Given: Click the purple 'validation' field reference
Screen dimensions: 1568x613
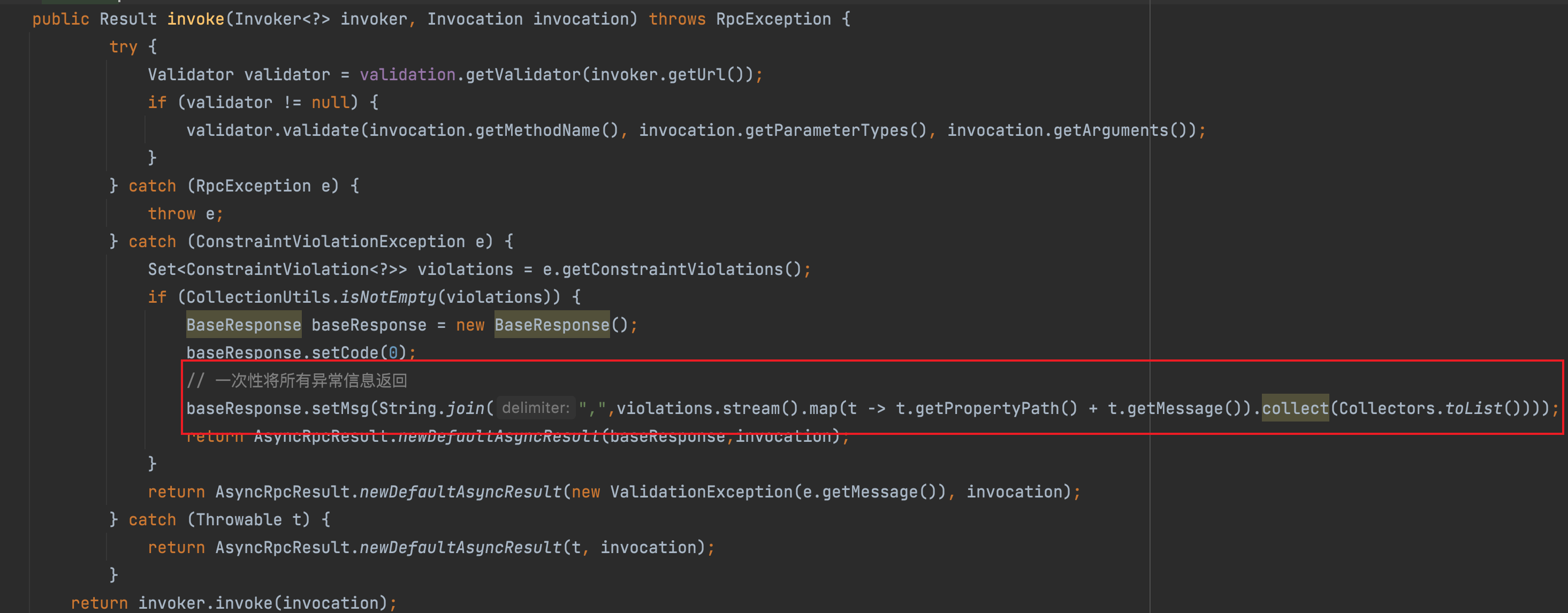Looking at the screenshot, I should pyautogui.click(x=407, y=75).
